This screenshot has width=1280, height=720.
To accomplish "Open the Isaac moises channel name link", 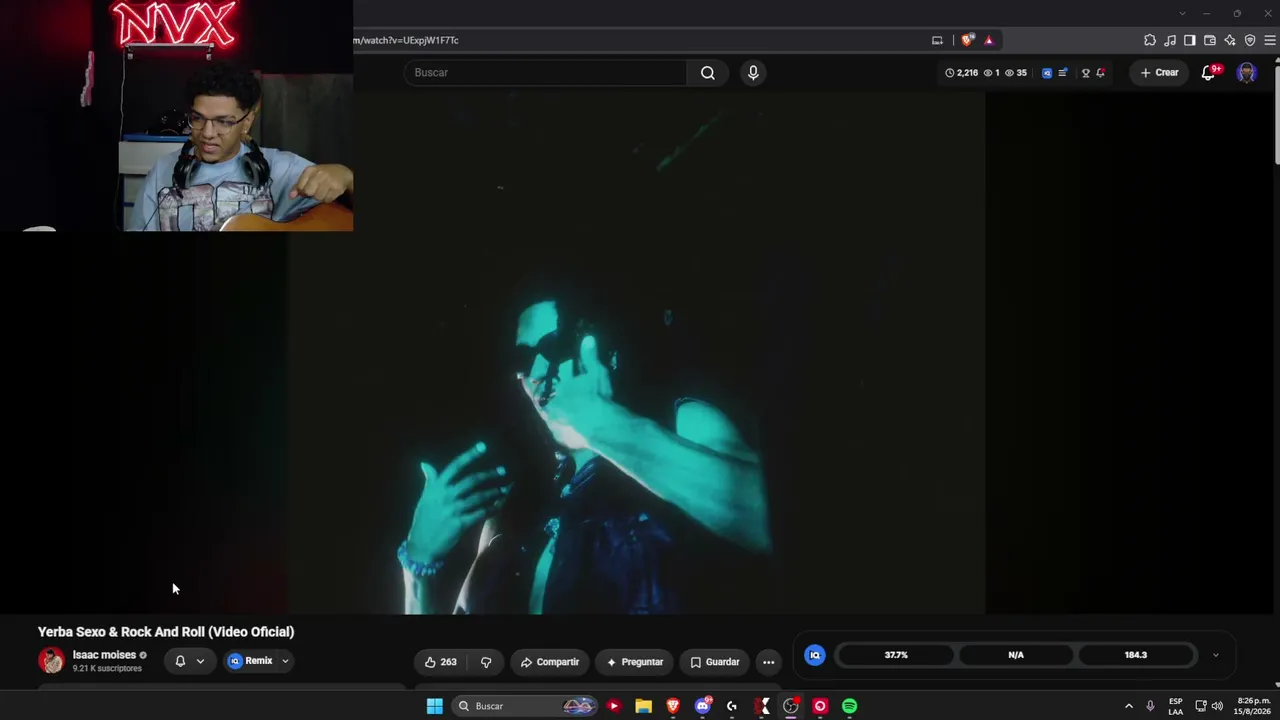I will [x=104, y=655].
